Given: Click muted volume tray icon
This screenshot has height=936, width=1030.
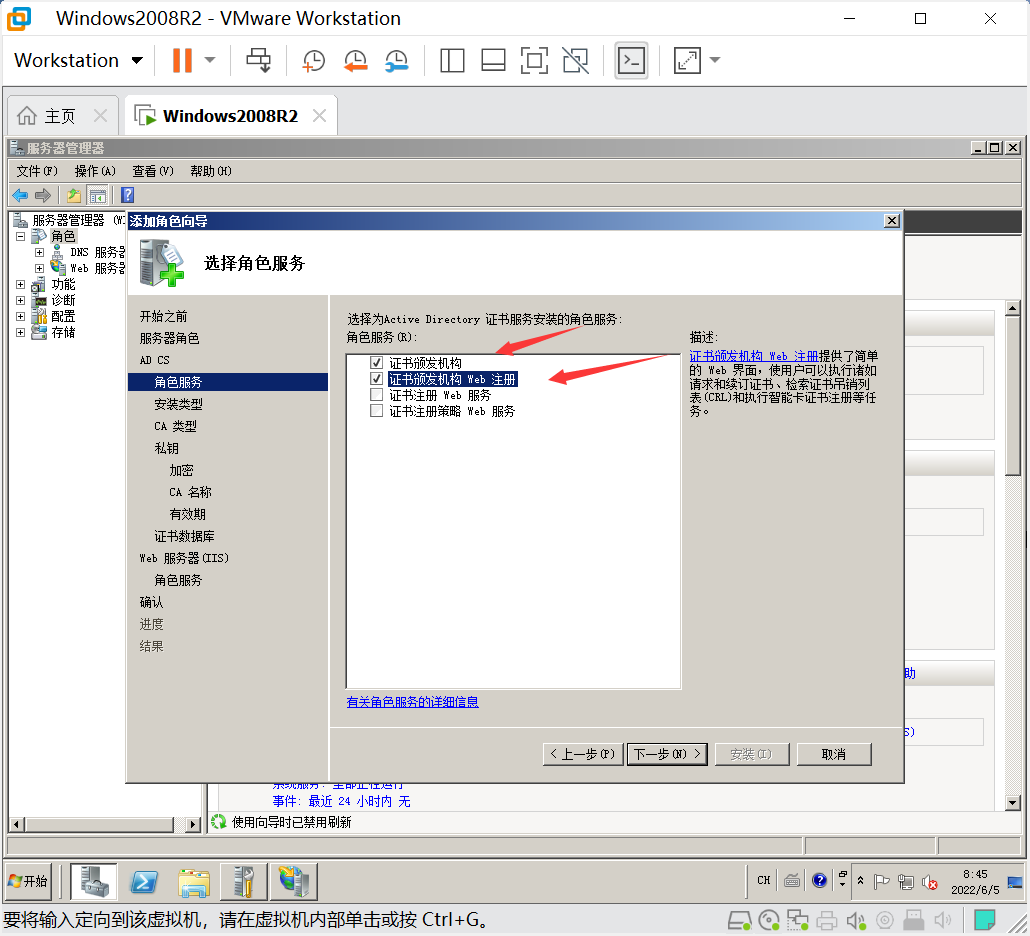Looking at the screenshot, I should point(929,881).
